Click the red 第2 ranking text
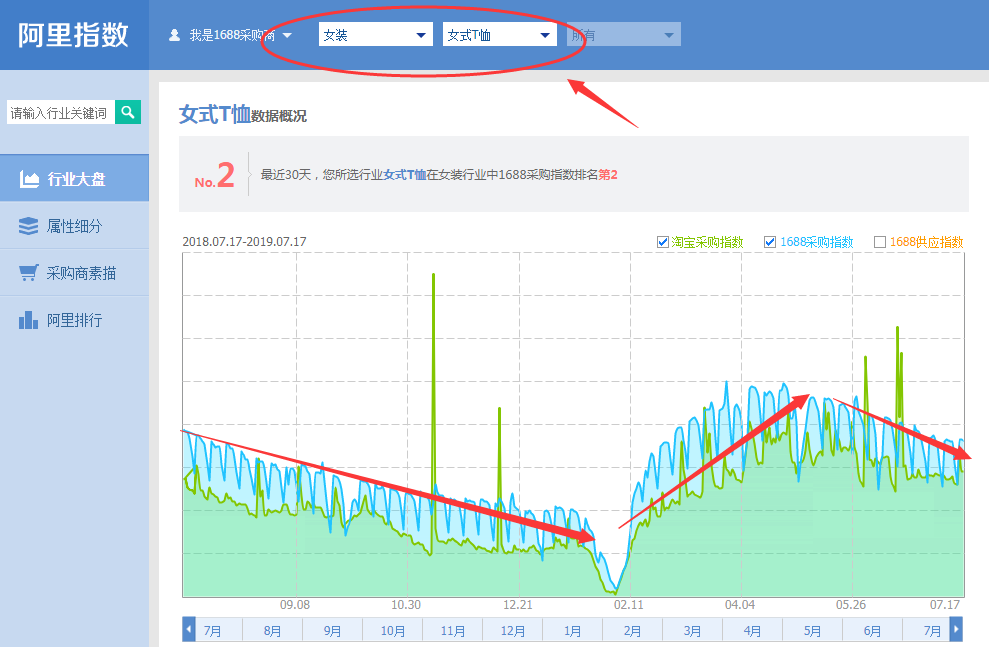This screenshot has width=989, height=647. pyautogui.click(x=608, y=175)
